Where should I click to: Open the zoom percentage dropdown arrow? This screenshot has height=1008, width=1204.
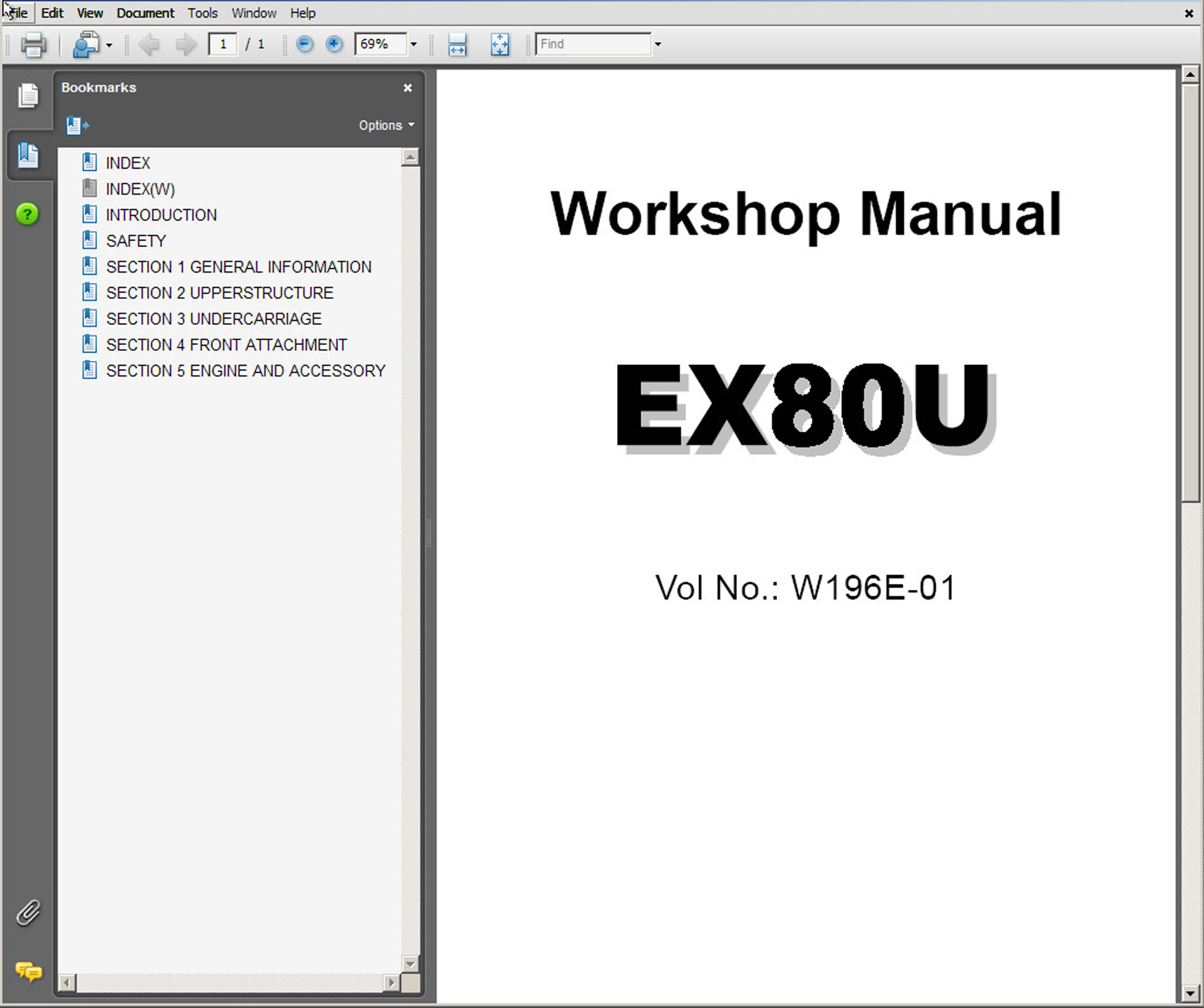[413, 45]
